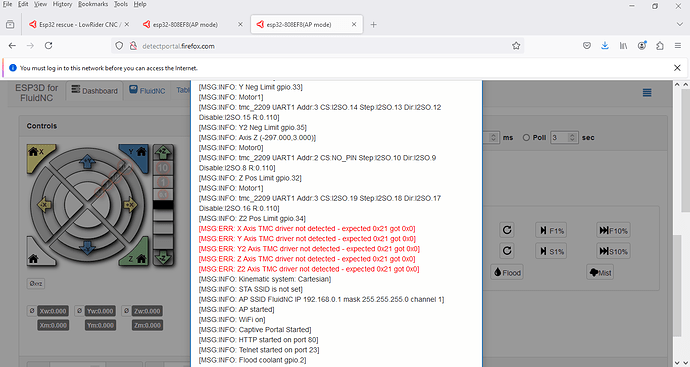Click the F10% feed override button
Viewport: 690px width, 367px height.
click(x=613, y=230)
